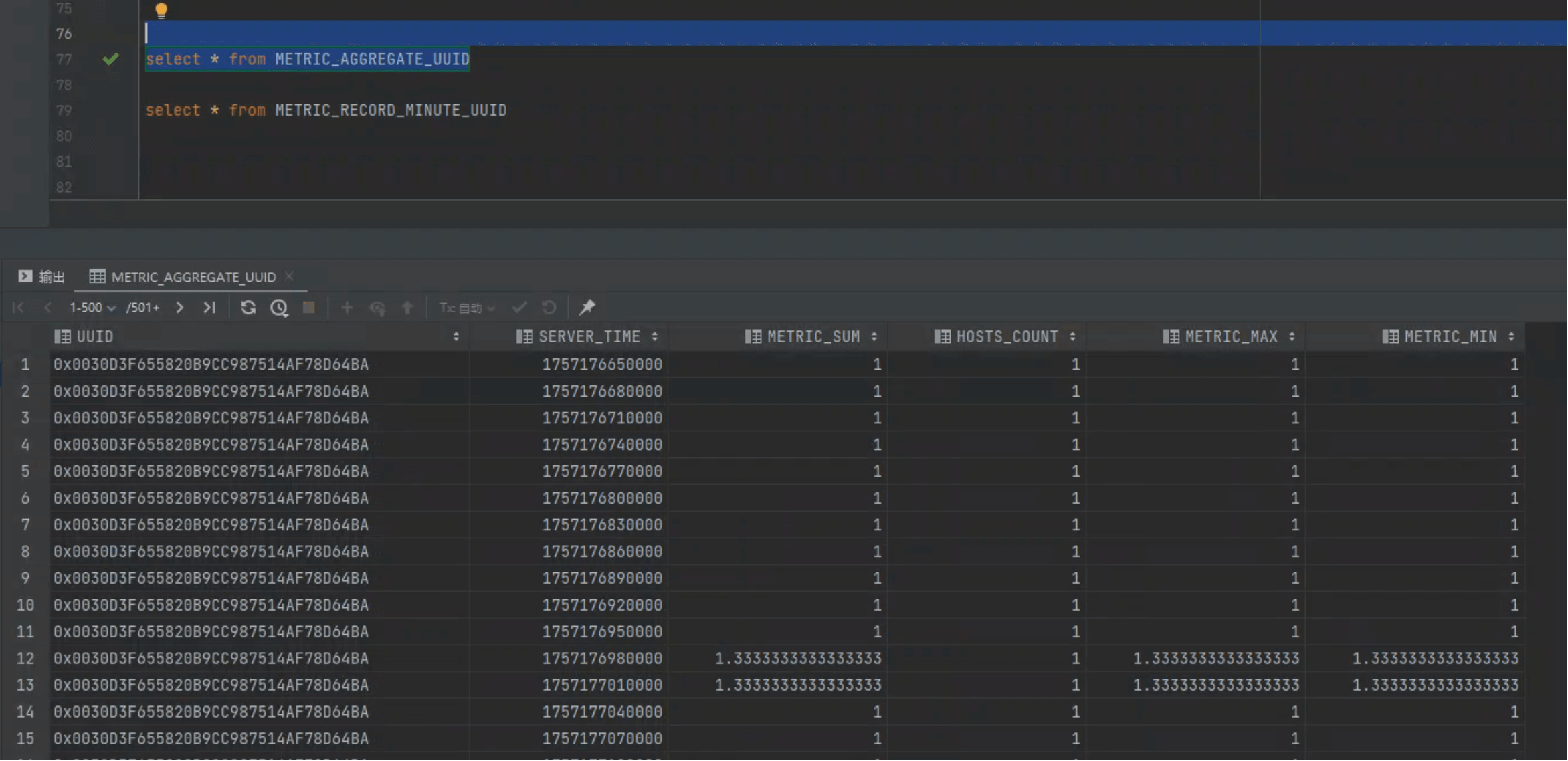Click the lightbulb intention icon on line 75

[x=161, y=10]
